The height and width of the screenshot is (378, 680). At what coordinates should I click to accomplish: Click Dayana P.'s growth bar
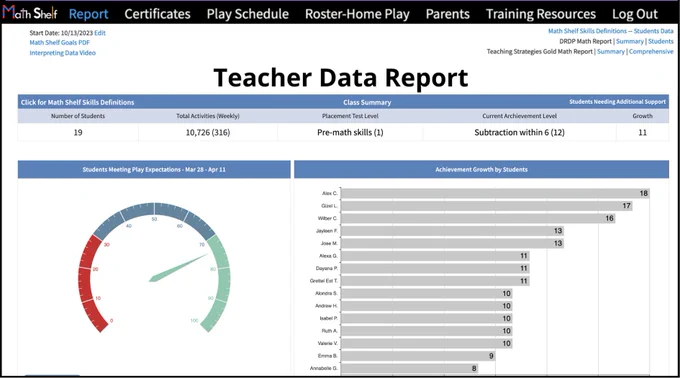click(x=435, y=269)
